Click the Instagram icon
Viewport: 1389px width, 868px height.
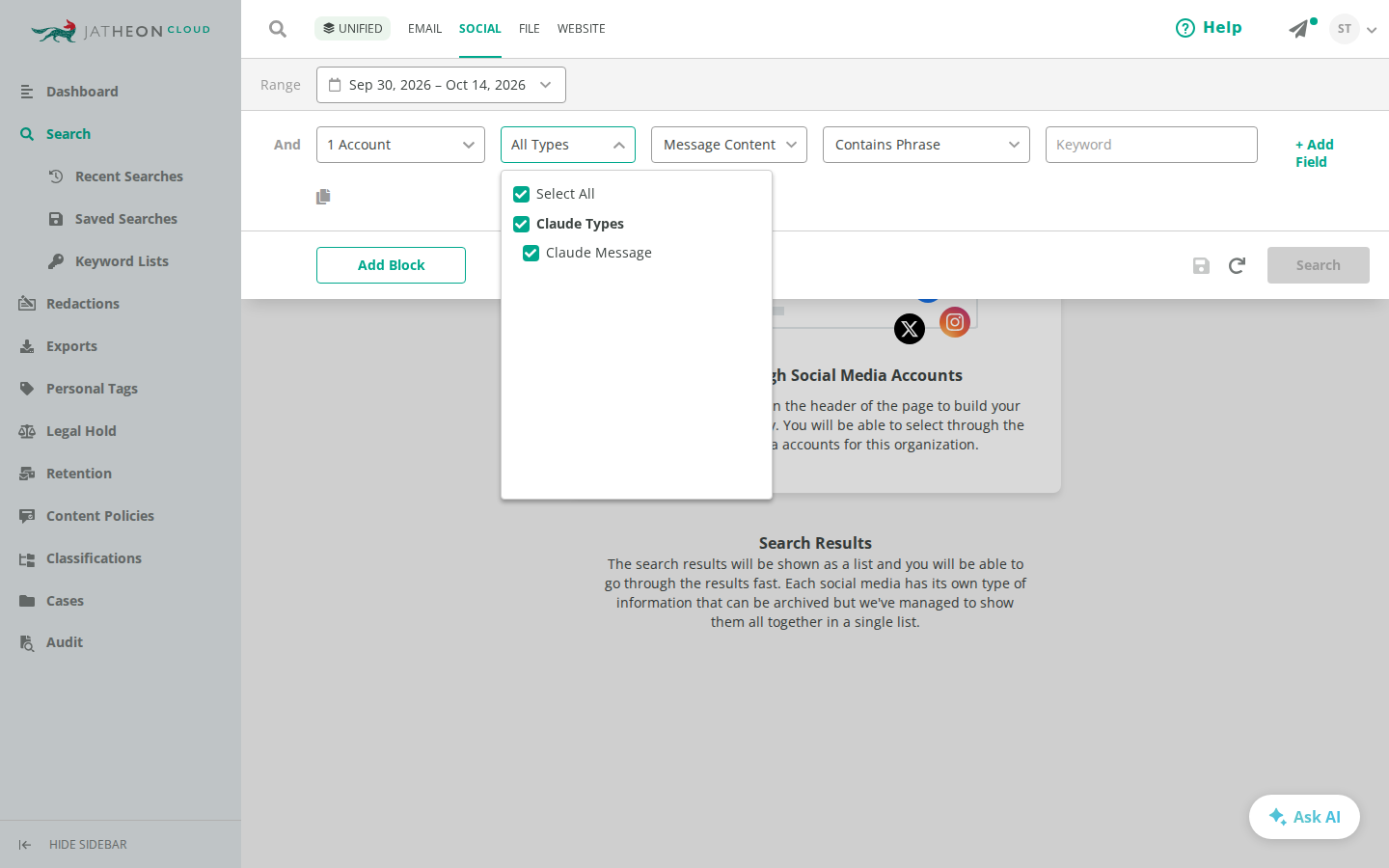tap(955, 322)
